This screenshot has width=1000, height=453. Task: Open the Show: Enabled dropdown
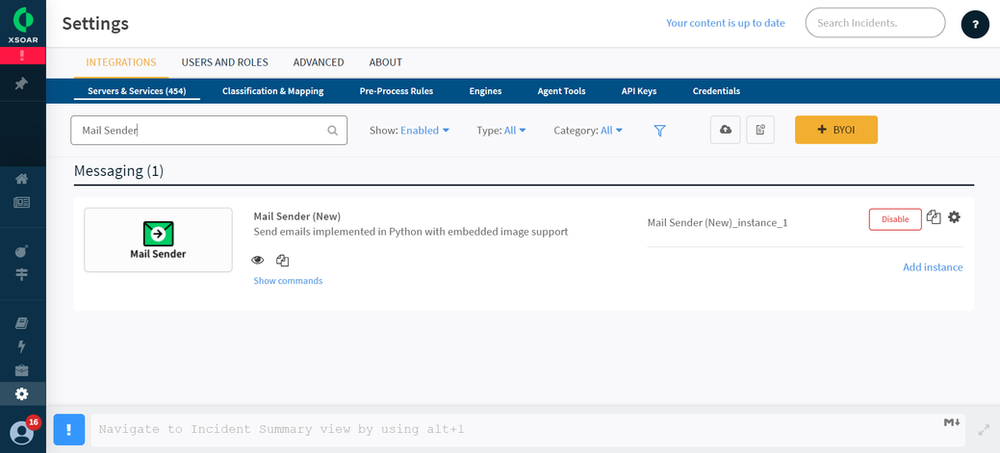coord(409,130)
